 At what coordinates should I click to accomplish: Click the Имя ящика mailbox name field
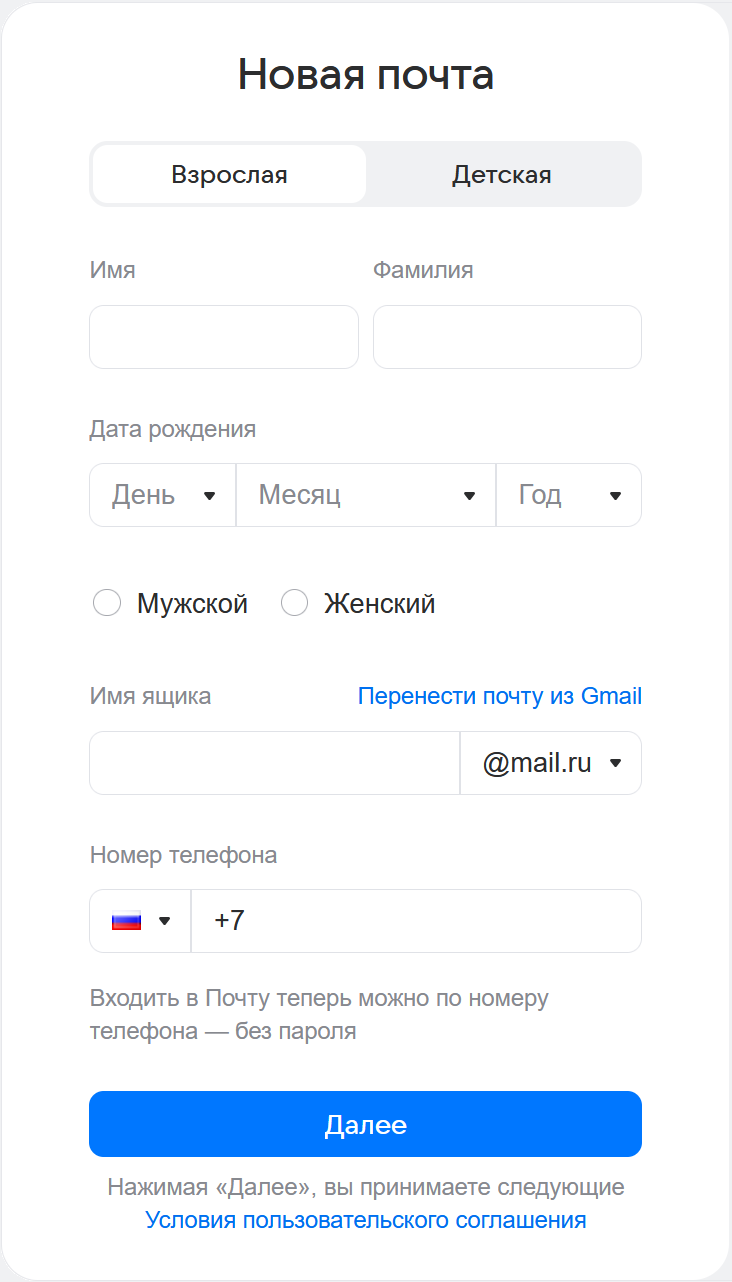pos(275,763)
